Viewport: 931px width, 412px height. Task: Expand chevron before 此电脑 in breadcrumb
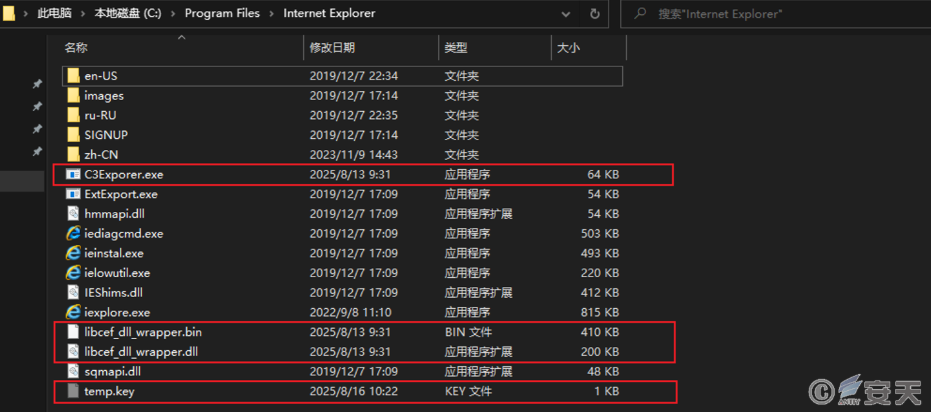click(26, 13)
